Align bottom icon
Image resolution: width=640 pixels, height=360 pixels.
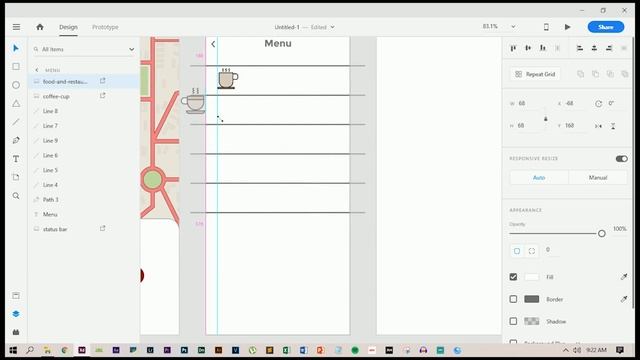[542, 48]
